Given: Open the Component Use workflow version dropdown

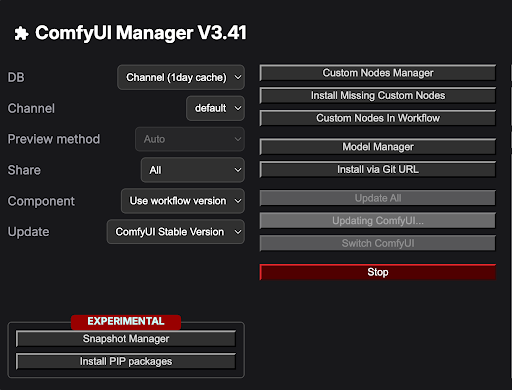Looking at the screenshot, I should coord(183,201).
